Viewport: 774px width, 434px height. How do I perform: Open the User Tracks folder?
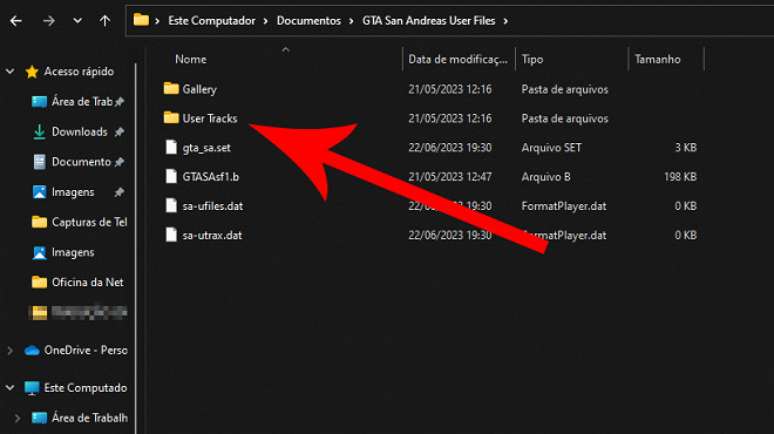[x=209, y=118]
